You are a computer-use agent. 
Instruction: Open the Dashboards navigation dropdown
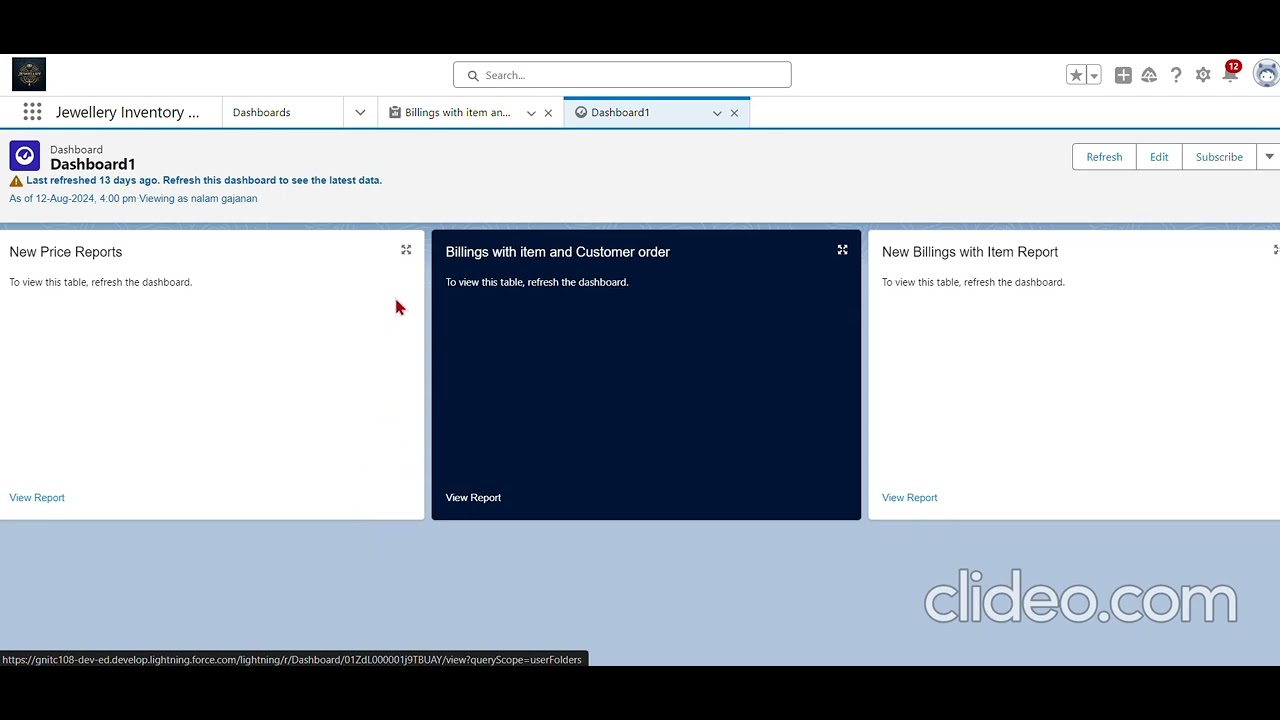(x=360, y=113)
